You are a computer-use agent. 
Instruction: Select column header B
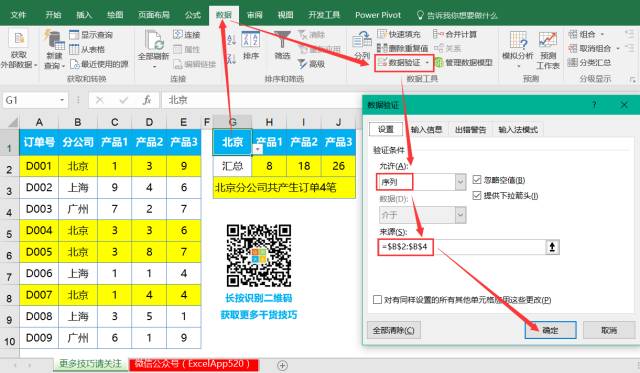coord(78,122)
